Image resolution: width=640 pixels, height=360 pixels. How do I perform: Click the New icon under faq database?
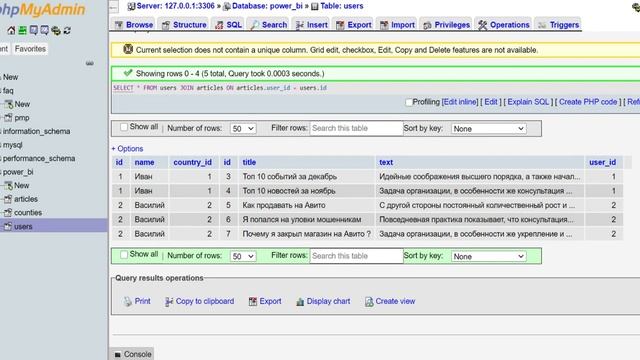pyautogui.click(x=8, y=104)
